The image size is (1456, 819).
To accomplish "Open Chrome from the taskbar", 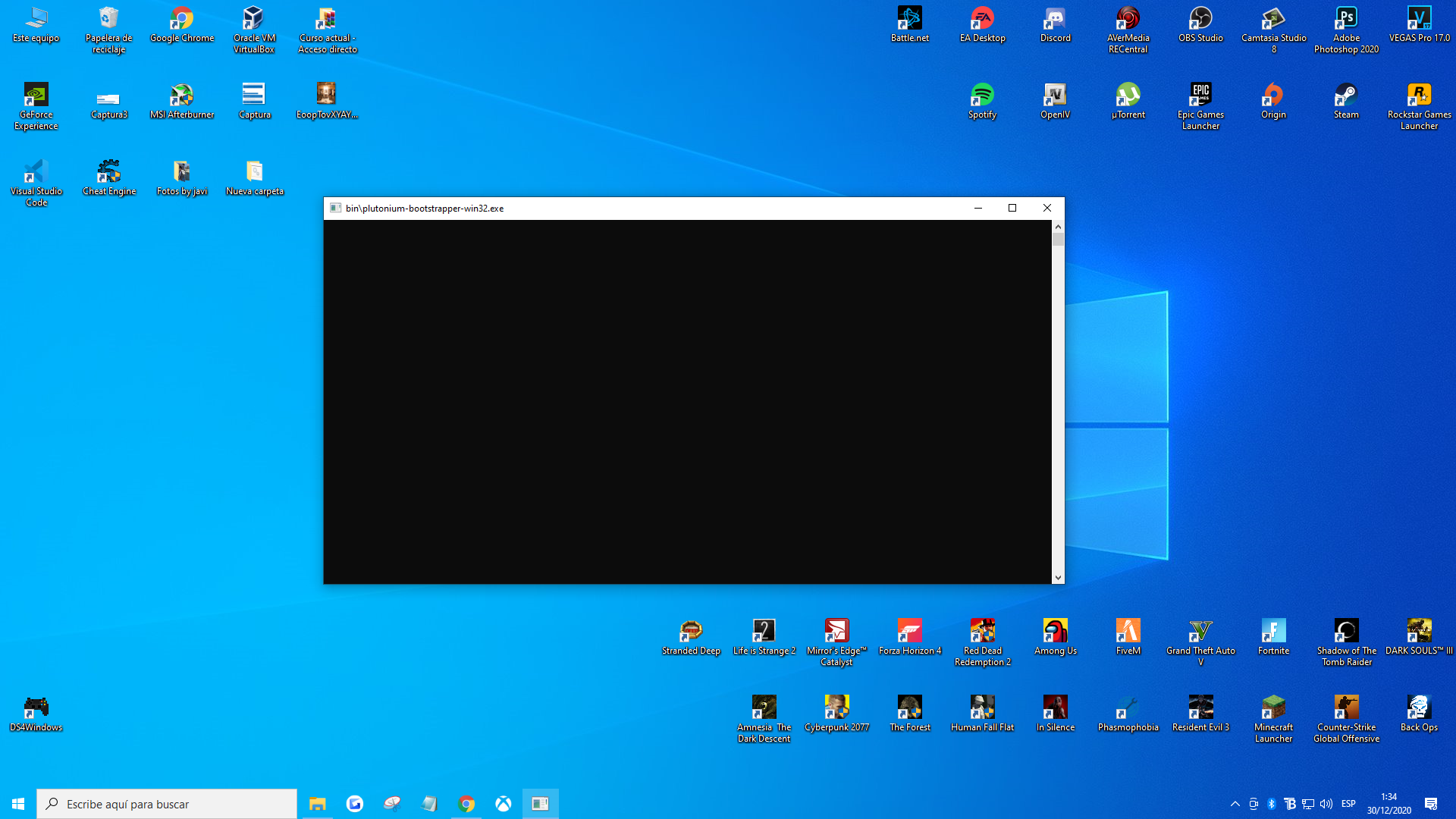I will 466,804.
